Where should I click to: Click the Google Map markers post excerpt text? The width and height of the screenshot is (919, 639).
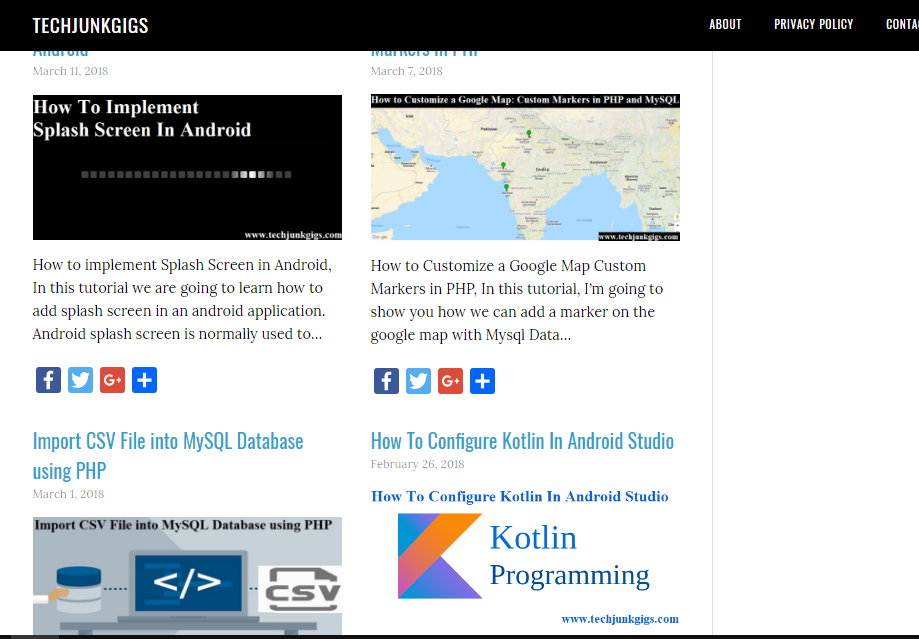[517, 300]
